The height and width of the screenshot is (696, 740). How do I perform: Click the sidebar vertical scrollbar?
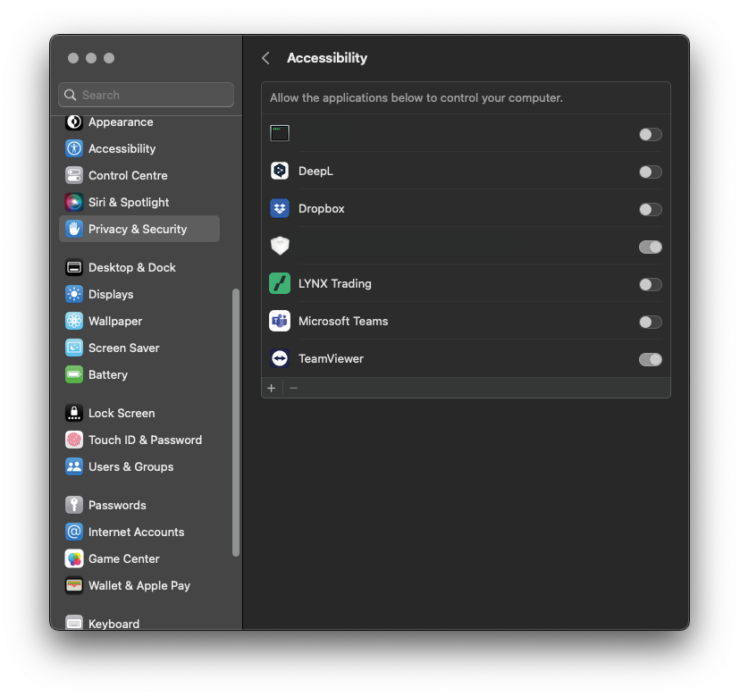tap(236, 420)
